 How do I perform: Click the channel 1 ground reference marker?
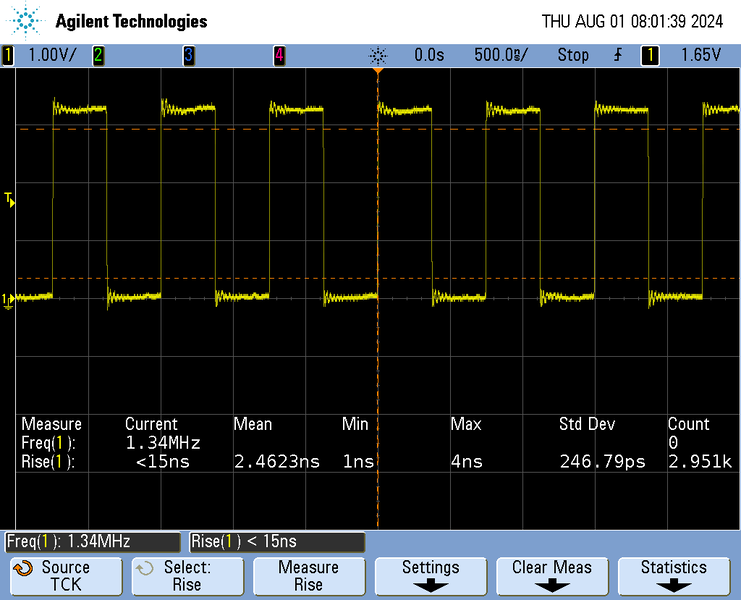pos(8,299)
